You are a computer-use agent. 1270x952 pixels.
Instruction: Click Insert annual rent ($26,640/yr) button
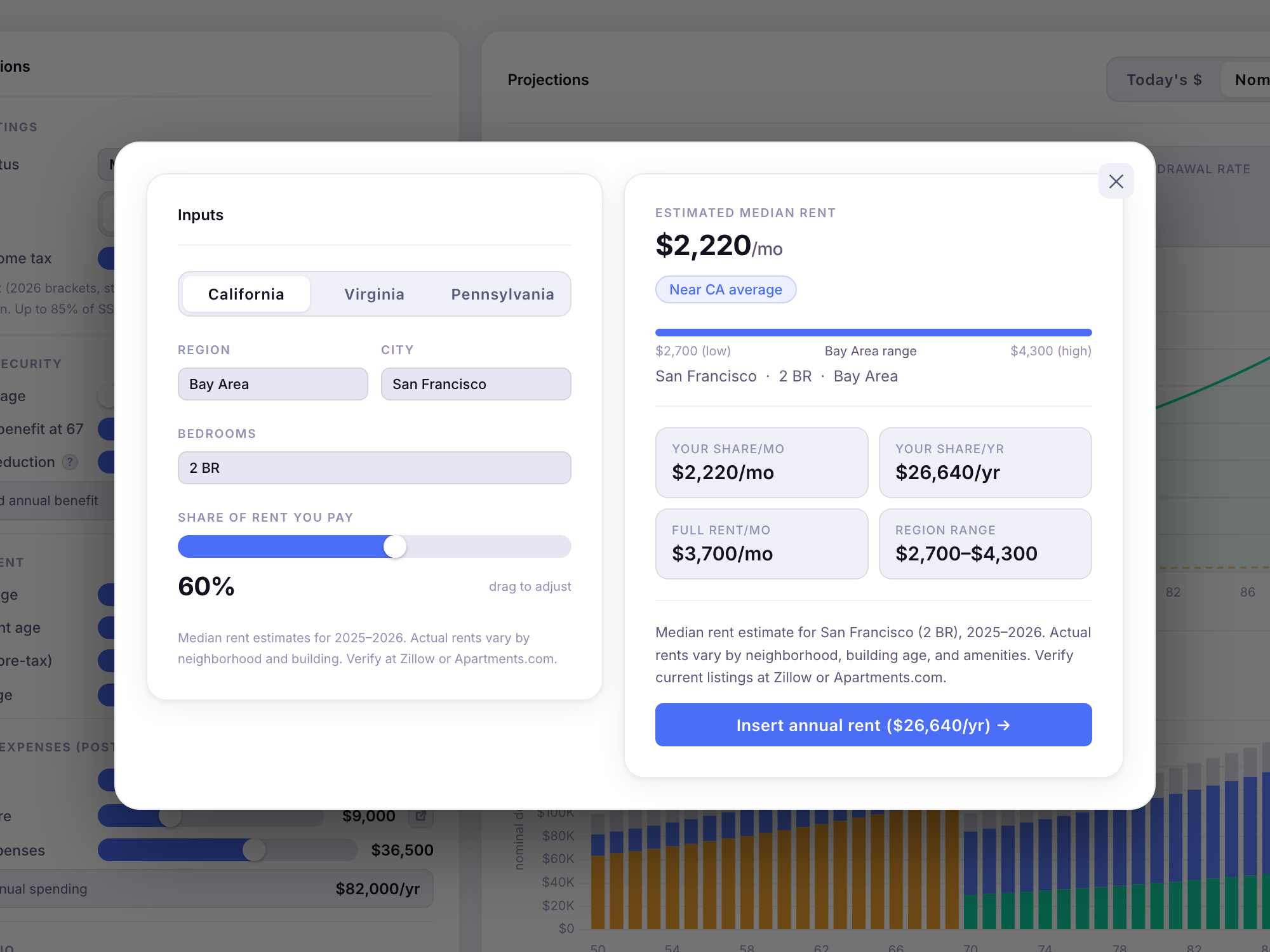(873, 725)
